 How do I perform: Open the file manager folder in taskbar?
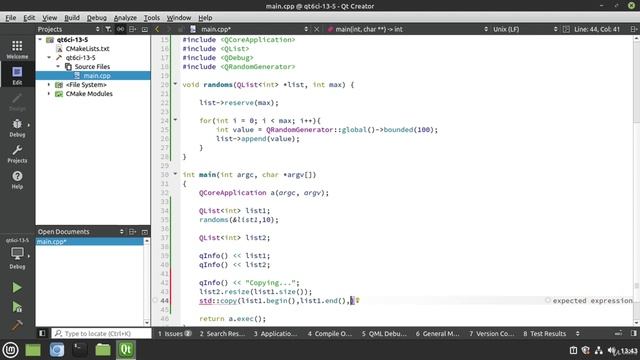[x=103, y=350]
